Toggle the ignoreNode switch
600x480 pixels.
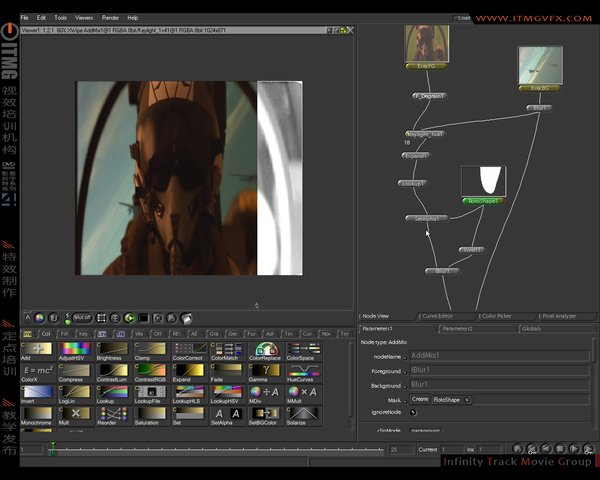coord(413,411)
